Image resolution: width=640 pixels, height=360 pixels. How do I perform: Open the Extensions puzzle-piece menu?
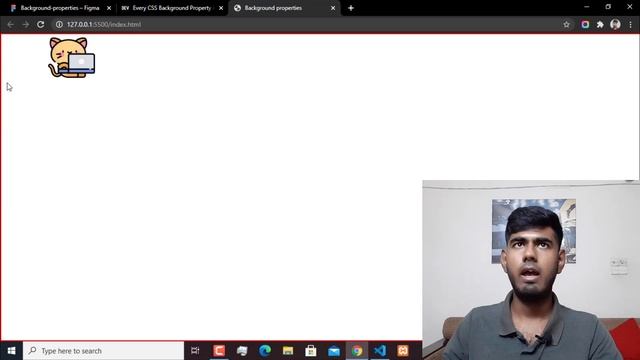pyautogui.click(x=600, y=24)
